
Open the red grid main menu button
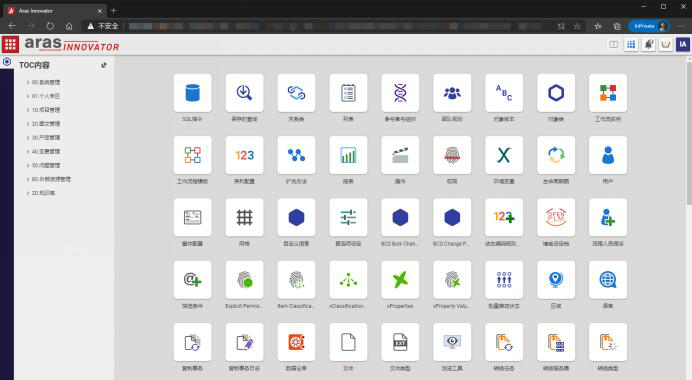(x=10, y=44)
